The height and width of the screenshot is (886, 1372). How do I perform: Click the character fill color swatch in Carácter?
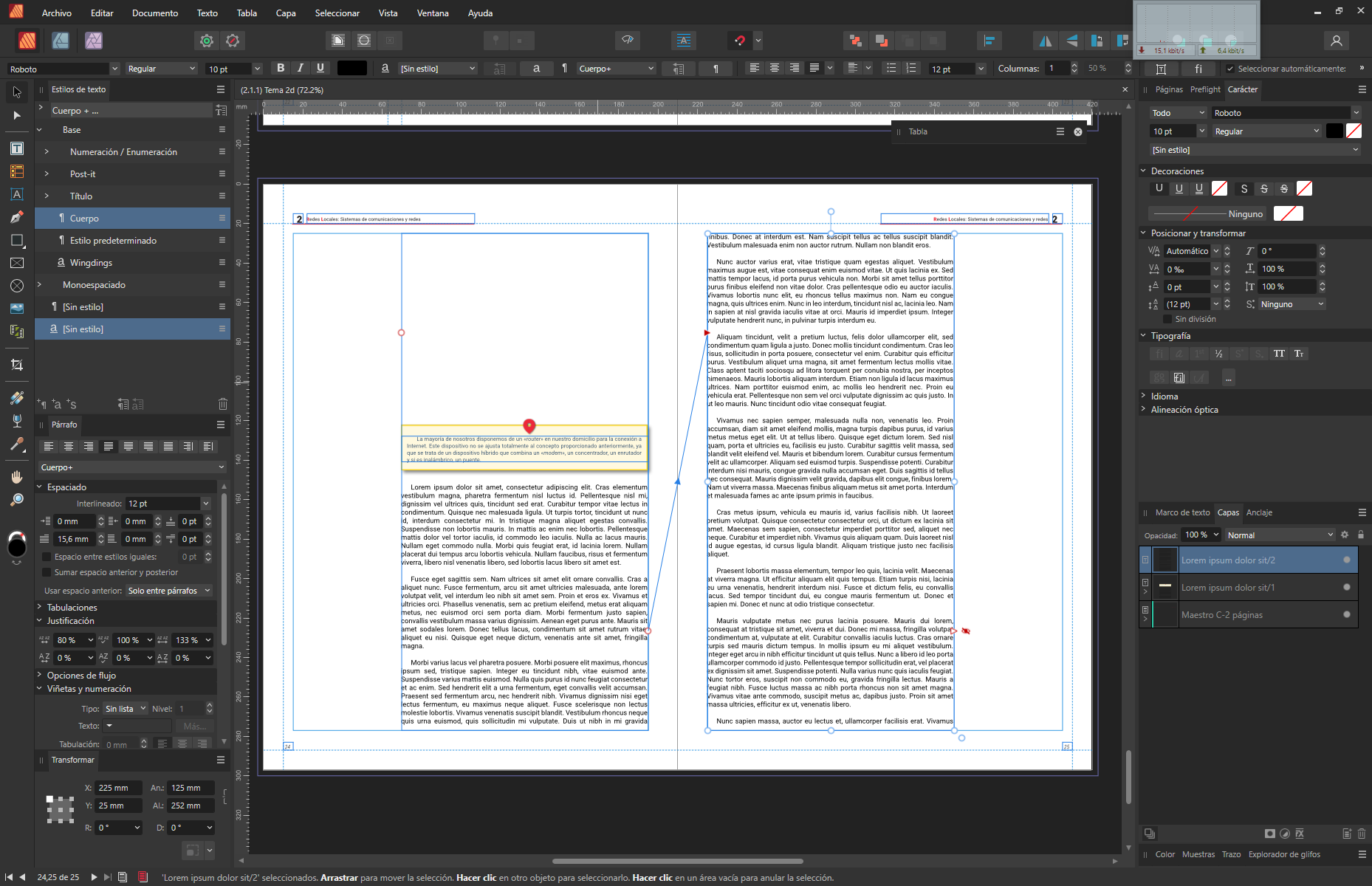pyautogui.click(x=1334, y=131)
